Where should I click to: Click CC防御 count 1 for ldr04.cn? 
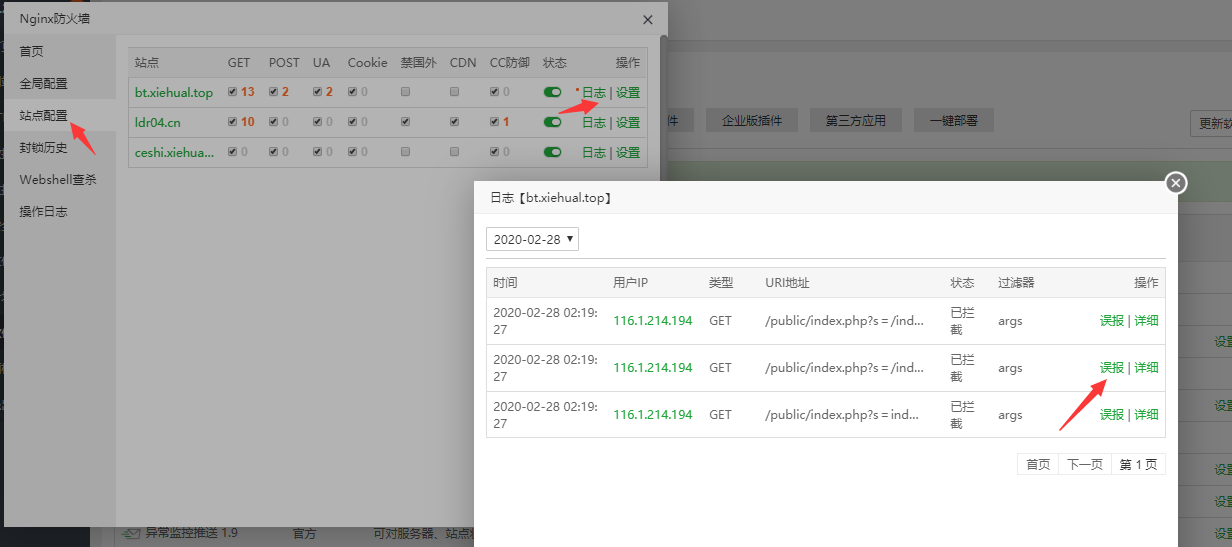[x=506, y=122]
